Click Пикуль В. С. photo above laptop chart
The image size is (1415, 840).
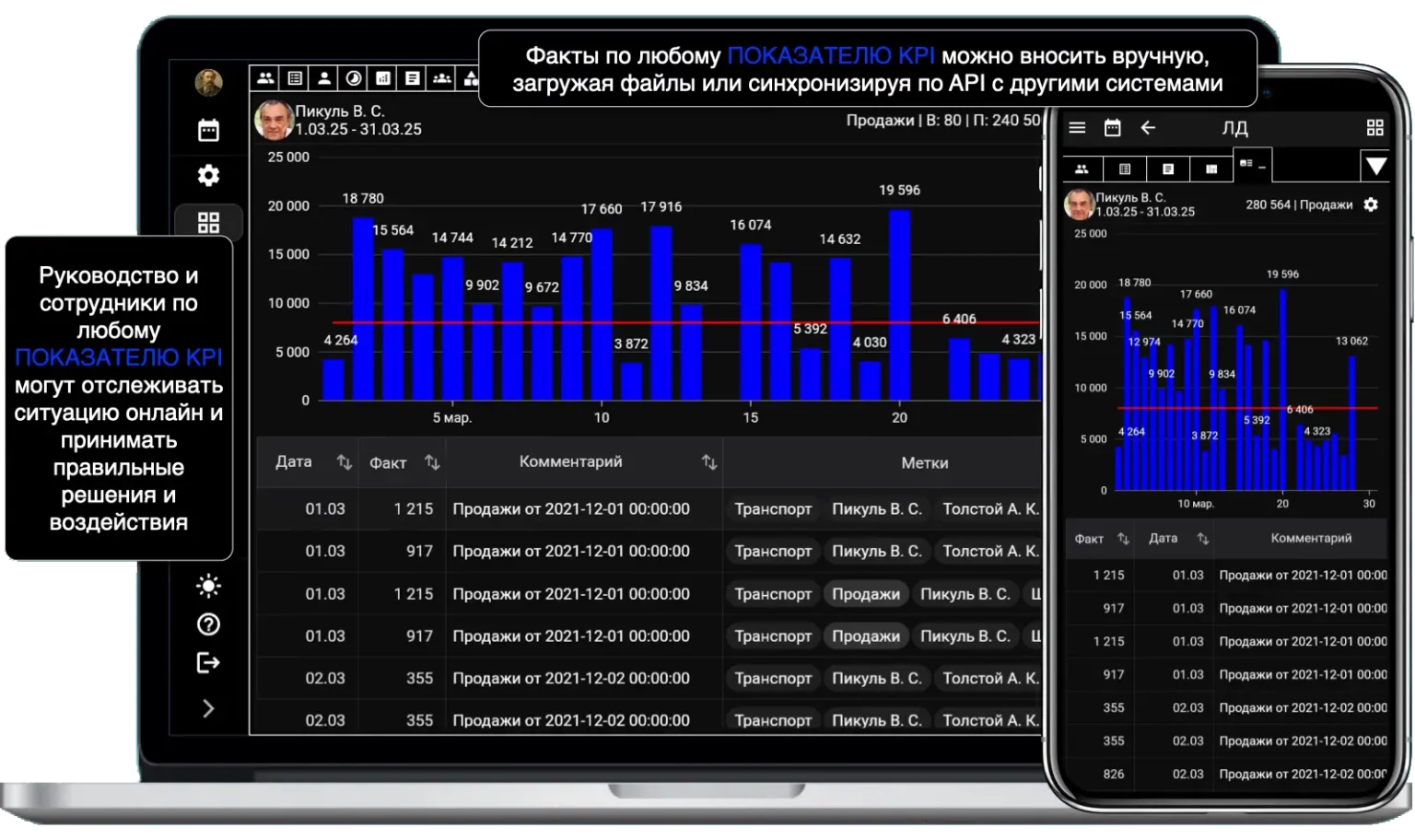[x=274, y=121]
